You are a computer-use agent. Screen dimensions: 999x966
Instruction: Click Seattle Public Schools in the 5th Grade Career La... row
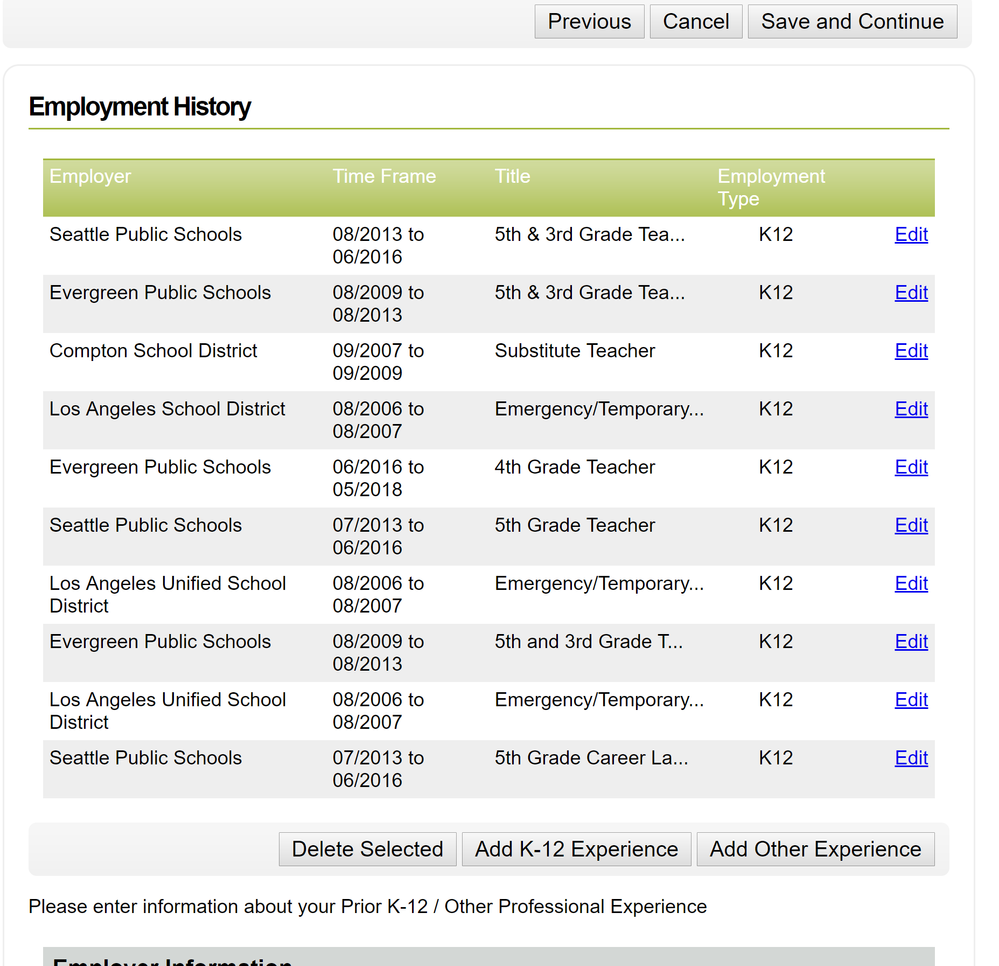pos(145,758)
